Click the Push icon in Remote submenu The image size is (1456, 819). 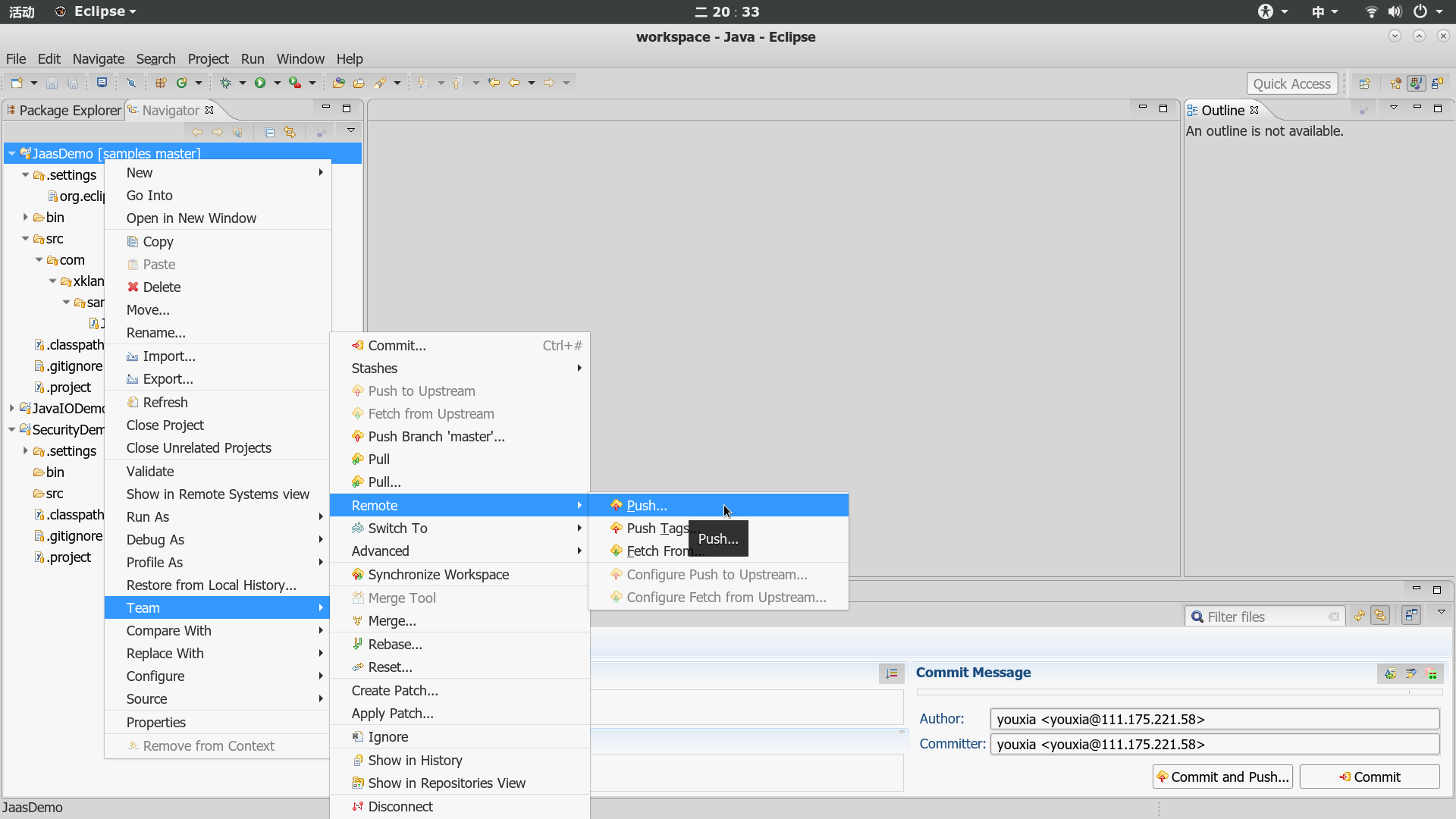click(x=617, y=505)
